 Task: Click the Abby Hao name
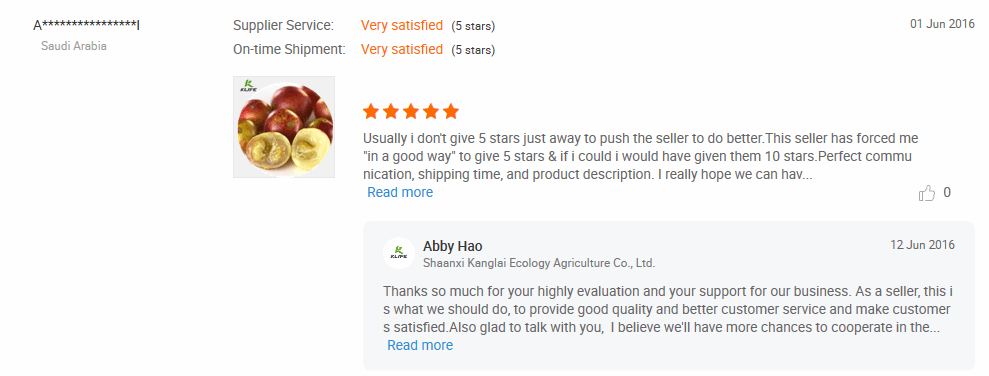[x=452, y=246]
